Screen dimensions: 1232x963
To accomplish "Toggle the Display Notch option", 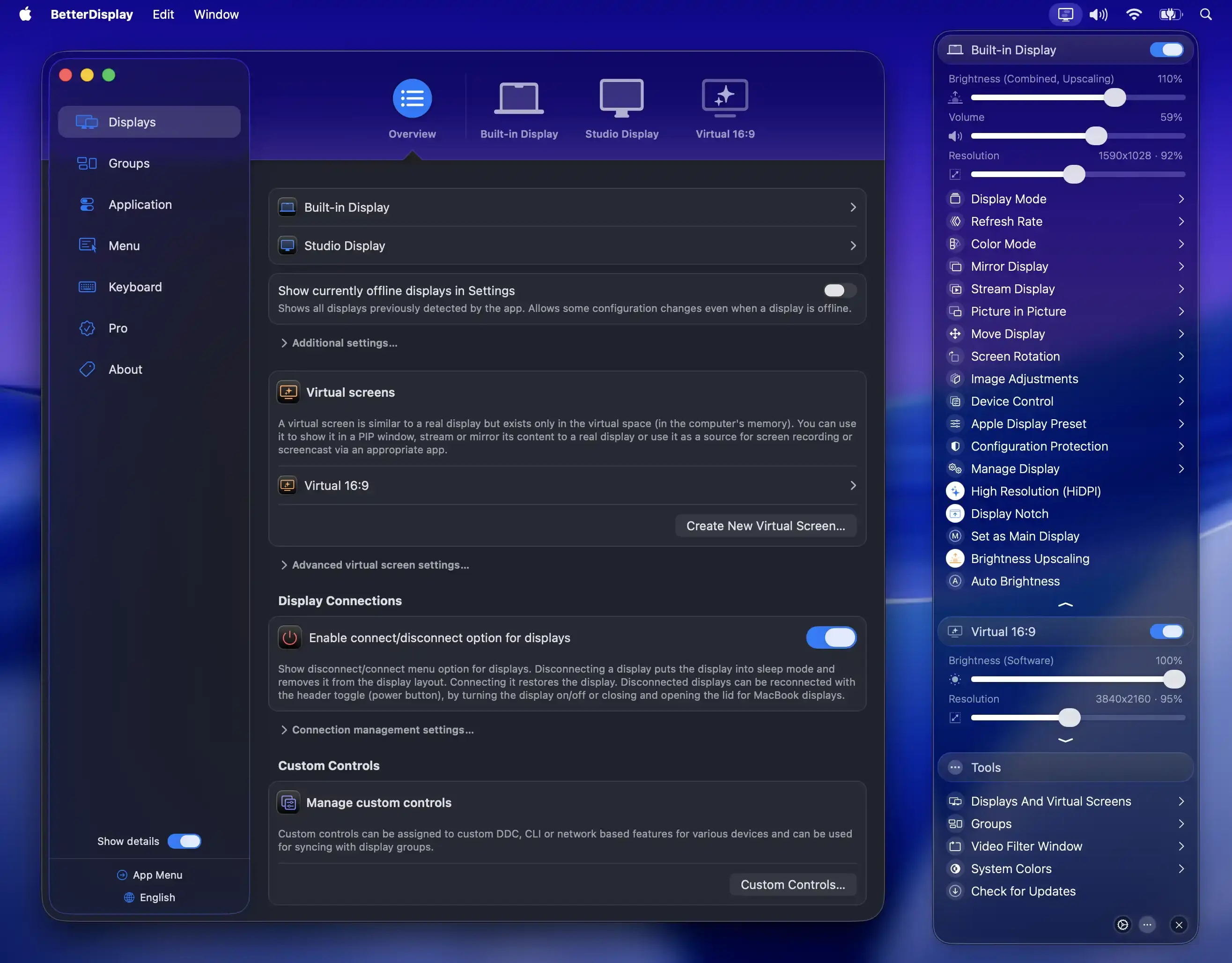I will tap(1066, 513).
